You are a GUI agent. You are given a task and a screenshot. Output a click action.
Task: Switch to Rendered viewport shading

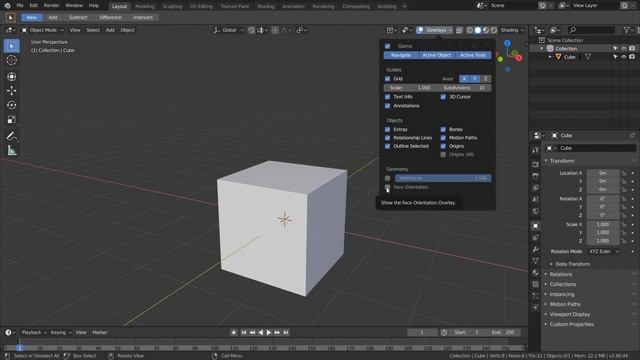(493, 30)
